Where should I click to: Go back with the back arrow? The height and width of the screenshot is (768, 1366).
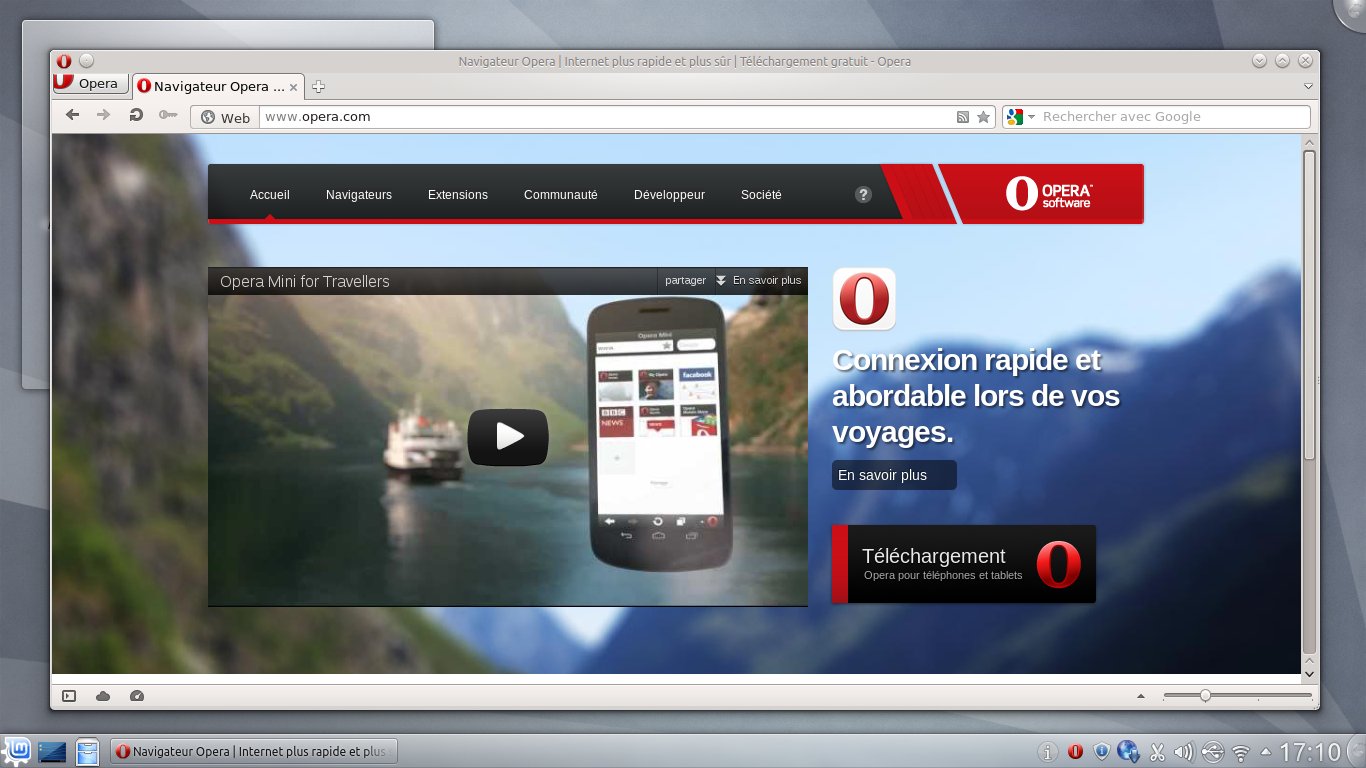click(x=72, y=115)
